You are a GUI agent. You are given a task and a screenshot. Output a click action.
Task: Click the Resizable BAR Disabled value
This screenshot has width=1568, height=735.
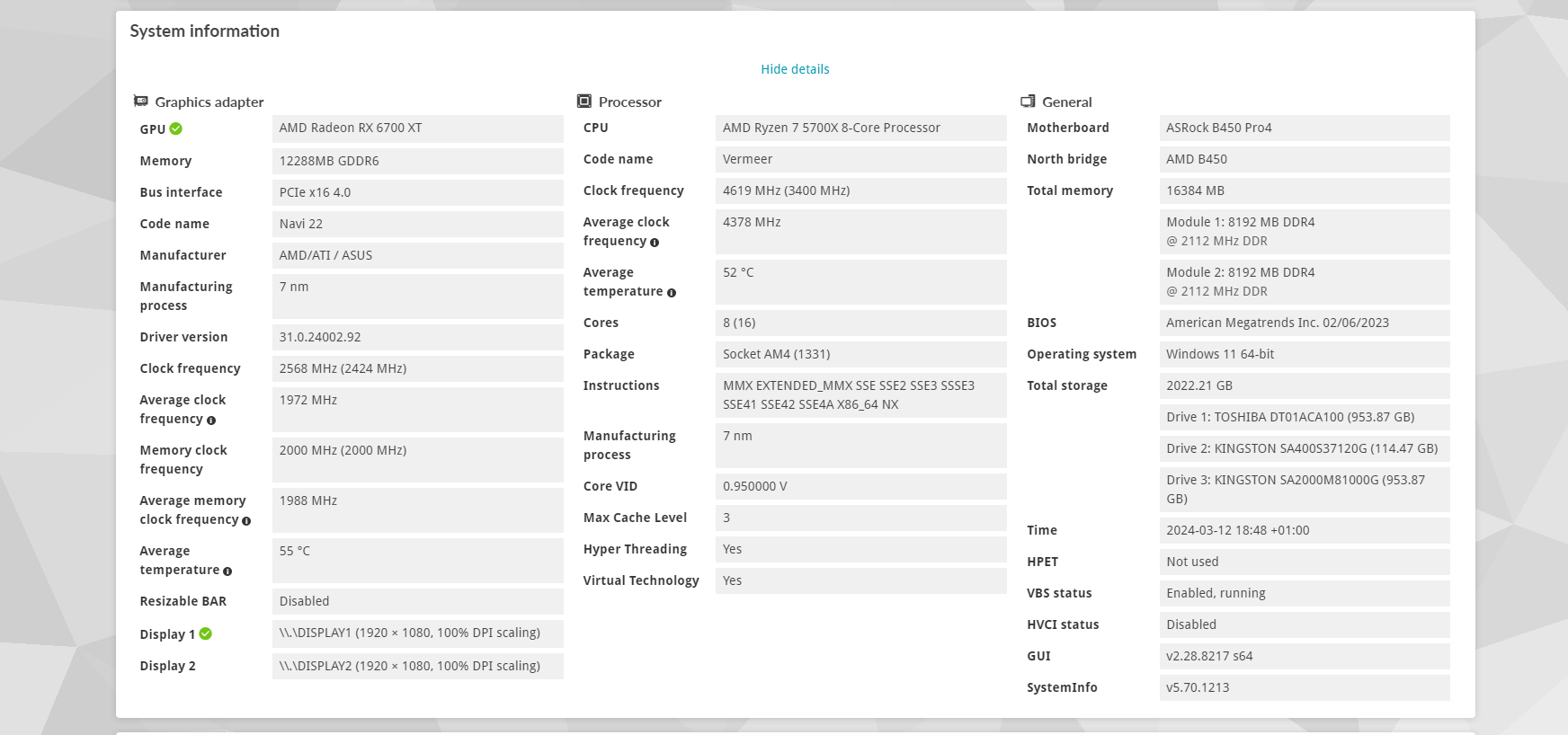click(x=418, y=601)
